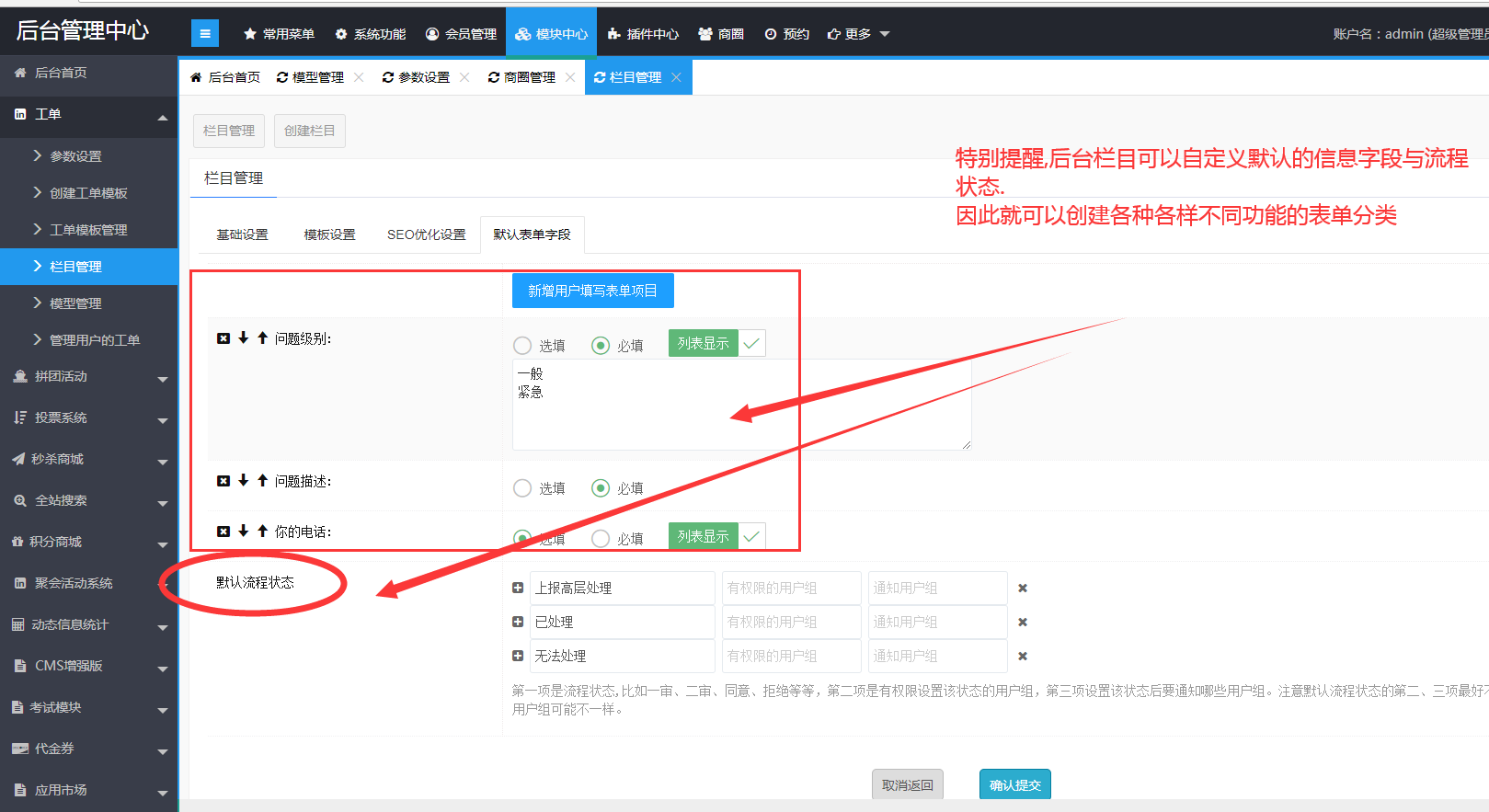Open 会员管理 in top menu
Viewport: 1489px width, 812px height.
pyautogui.click(x=461, y=34)
